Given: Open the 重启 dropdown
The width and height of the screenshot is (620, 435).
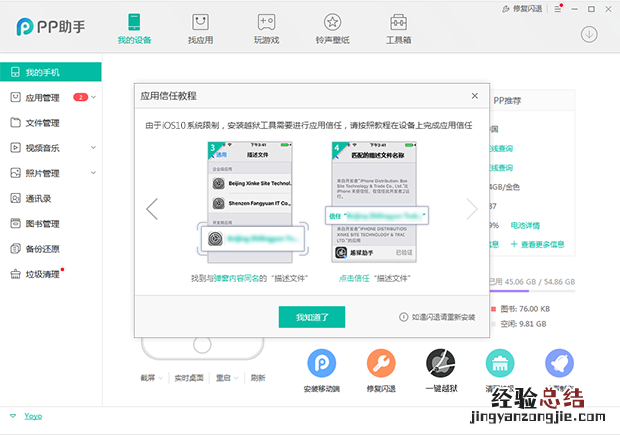Looking at the screenshot, I should coord(227,378).
